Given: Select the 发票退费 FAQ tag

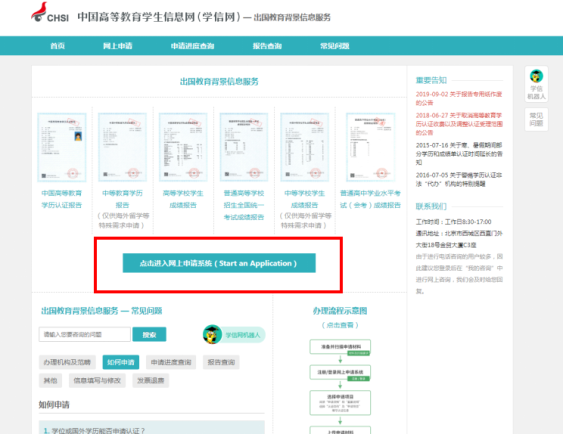Looking at the screenshot, I should (151, 381).
